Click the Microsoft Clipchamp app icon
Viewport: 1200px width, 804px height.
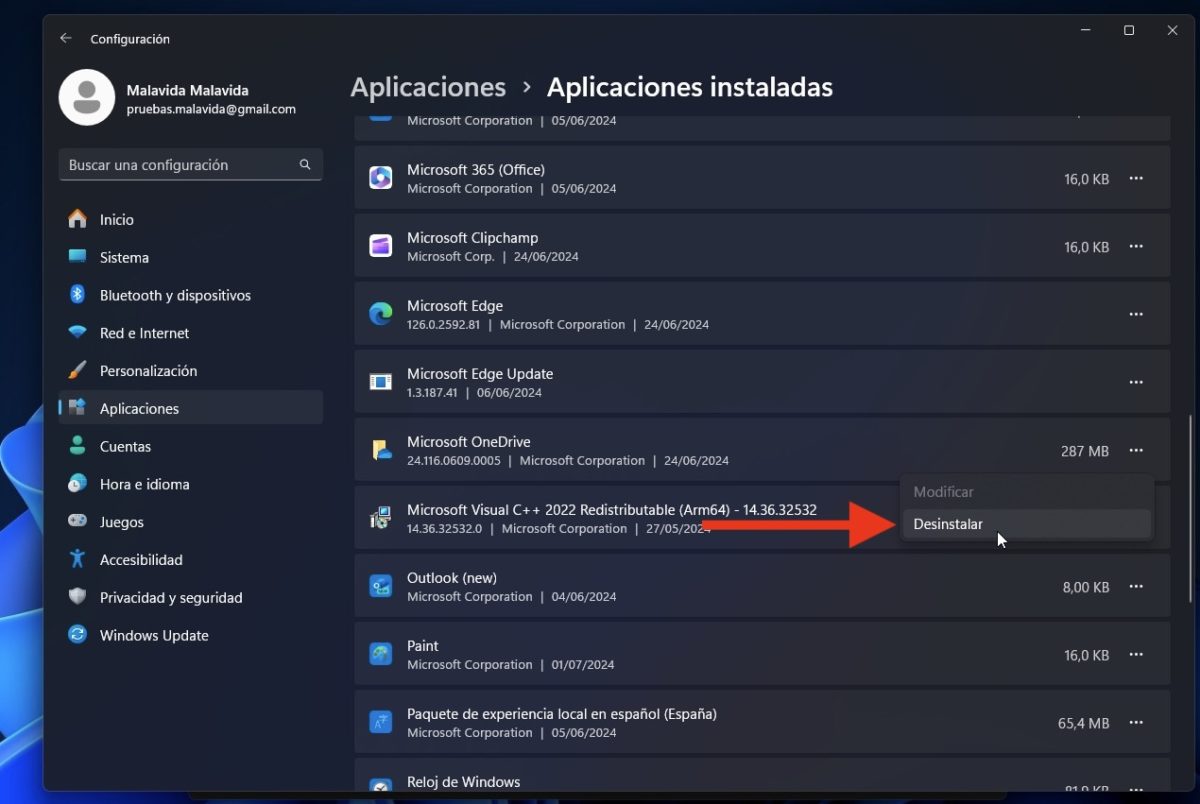380,245
